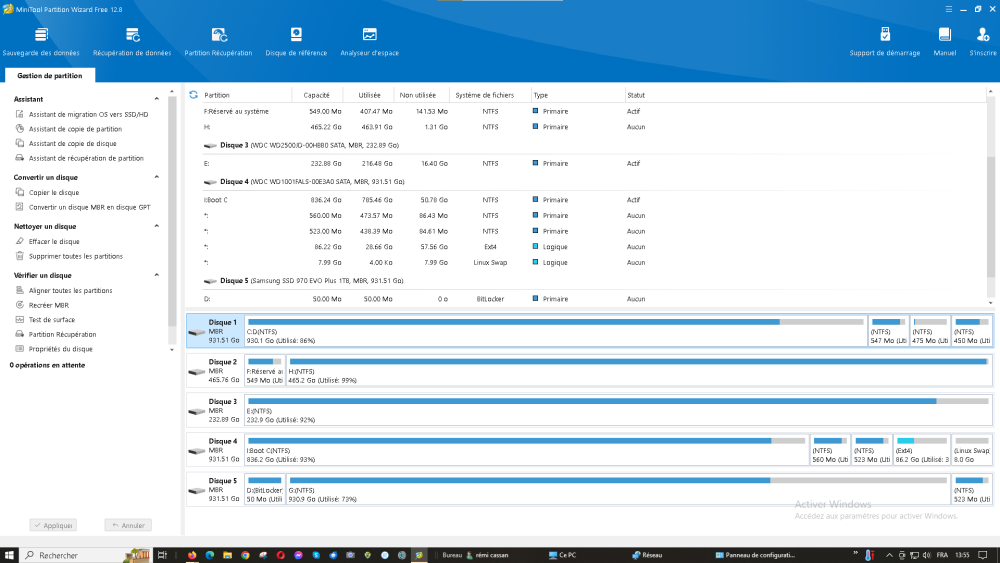This screenshot has height=563, width=1000.
Task: Collapse Convertir un disque section
Action: tap(156, 177)
